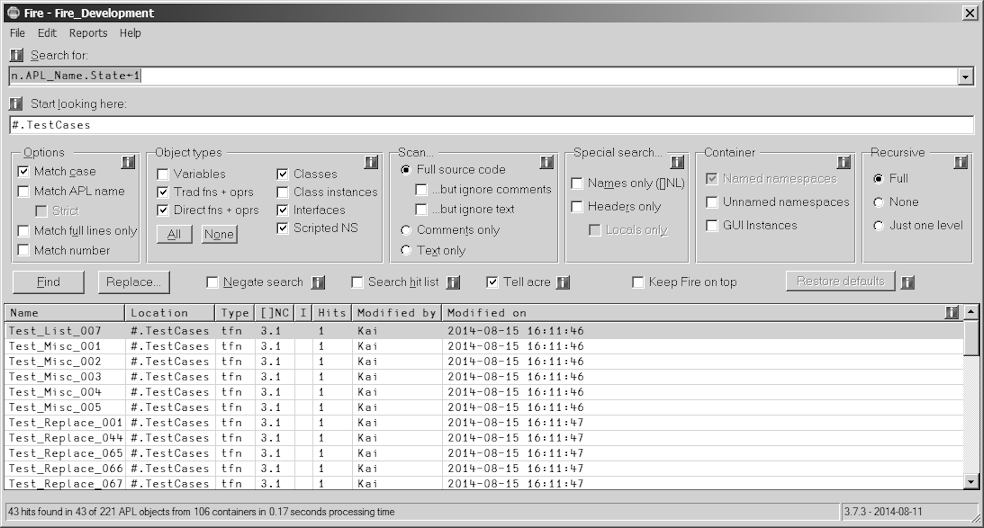Image resolution: width=984 pixels, height=528 pixels.
Task: Click info icon in results header
Action: 952,312
